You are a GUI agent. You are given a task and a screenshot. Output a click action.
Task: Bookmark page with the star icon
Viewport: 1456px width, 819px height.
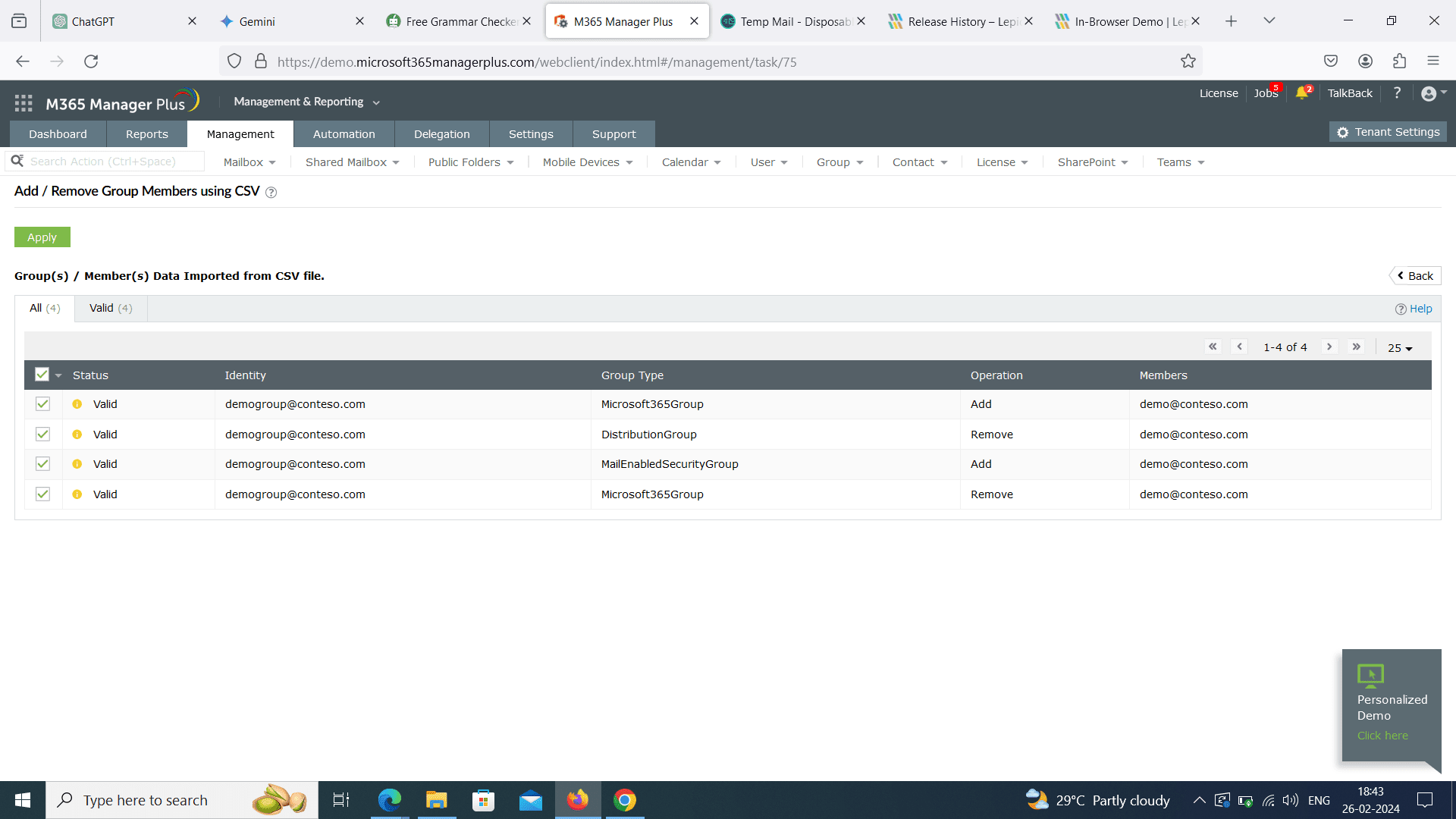[x=1188, y=61]
